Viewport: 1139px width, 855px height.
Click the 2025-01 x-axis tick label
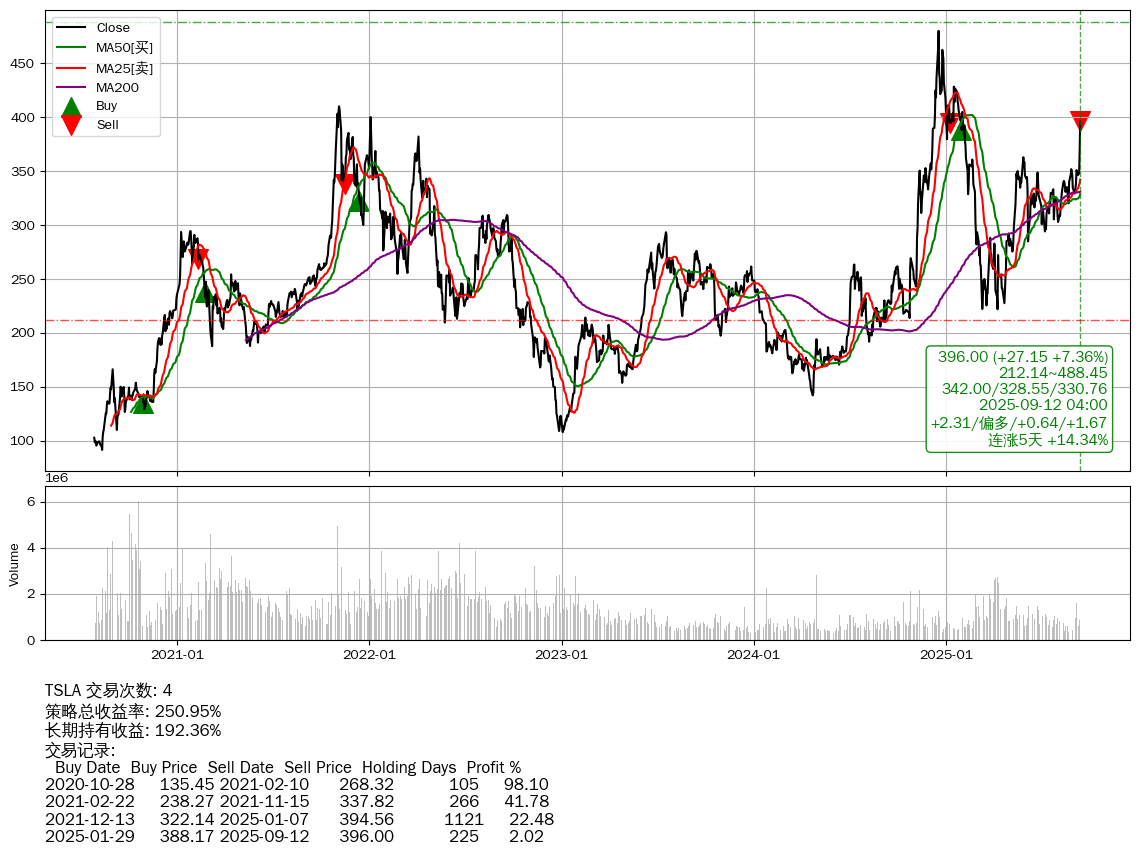[946, 655]
